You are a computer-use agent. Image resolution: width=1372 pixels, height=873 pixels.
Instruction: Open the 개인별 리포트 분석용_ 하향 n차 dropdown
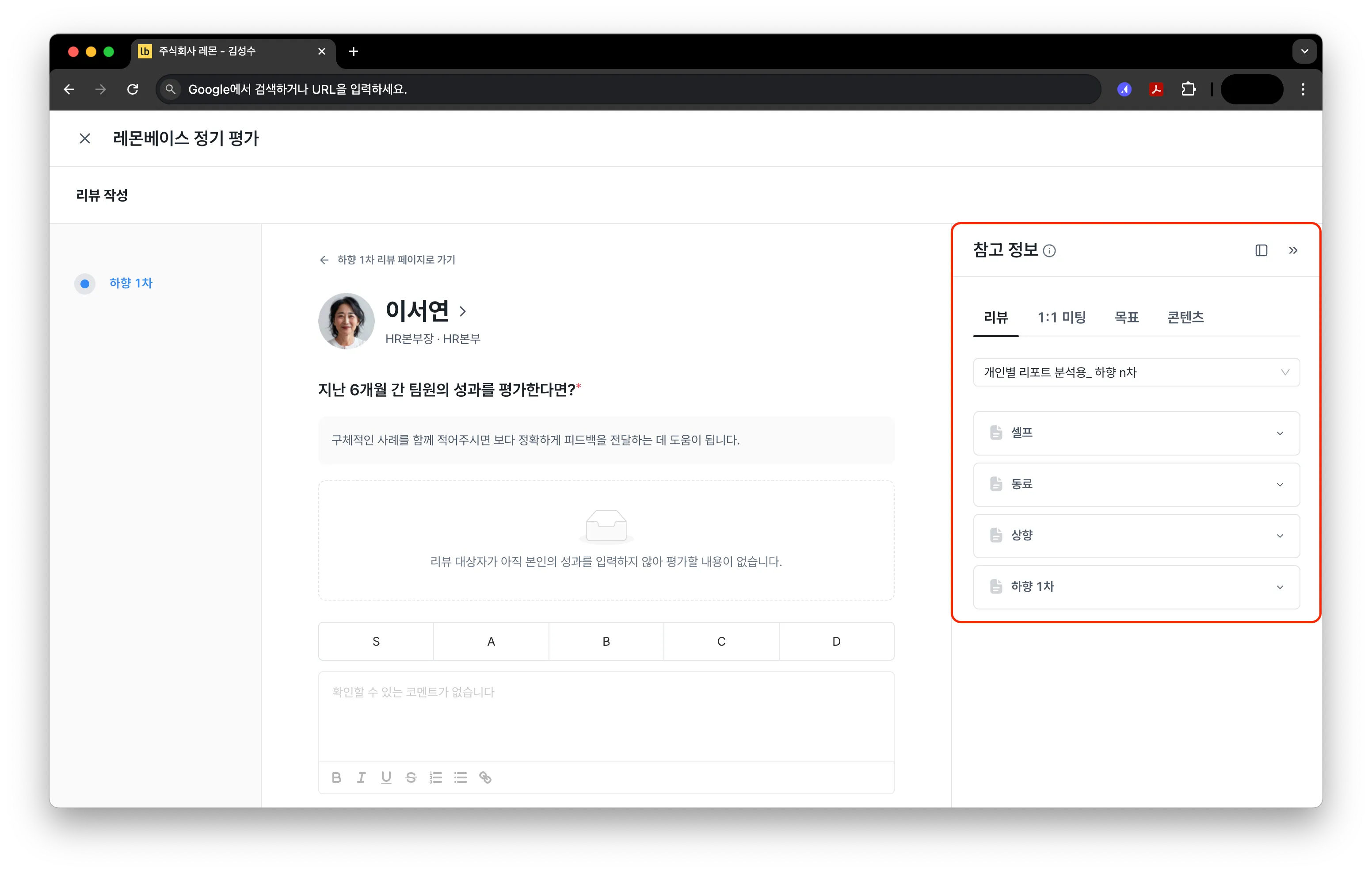[x=1137, y=372]
